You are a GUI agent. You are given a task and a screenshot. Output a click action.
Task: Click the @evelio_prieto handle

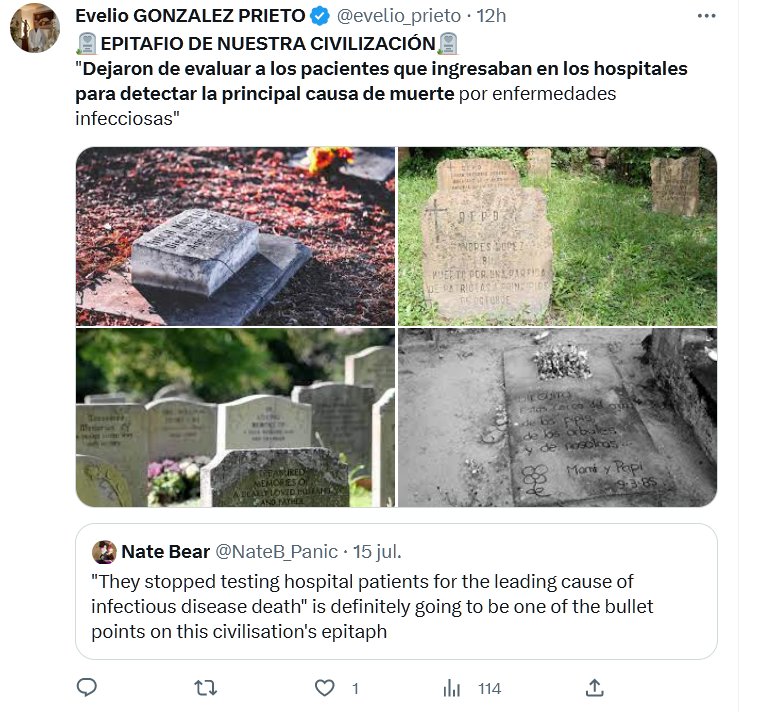398,16
